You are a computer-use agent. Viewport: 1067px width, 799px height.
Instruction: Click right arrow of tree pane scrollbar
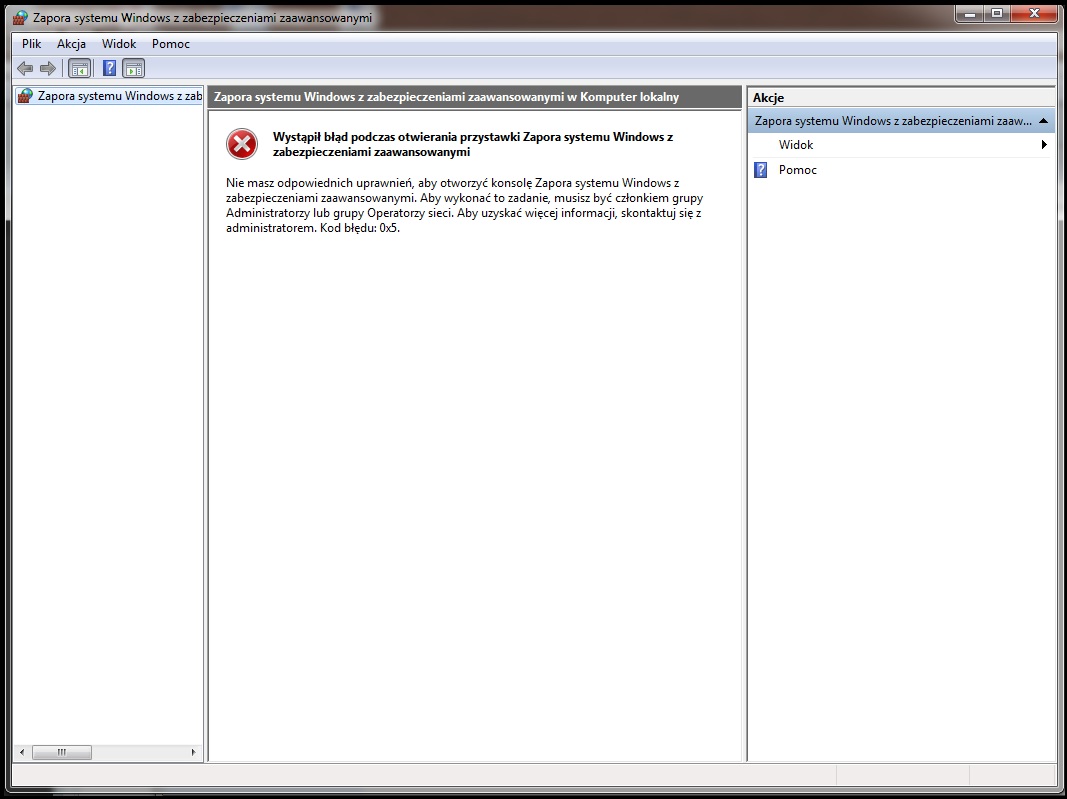point(193,752)
